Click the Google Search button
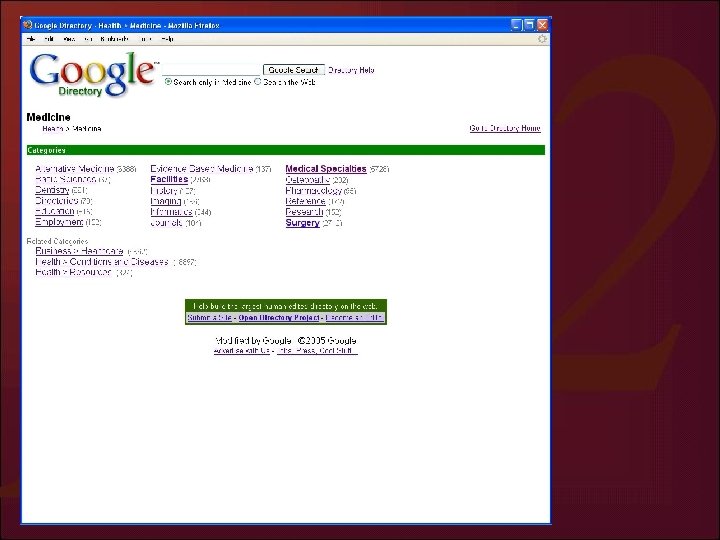The width and height of the screenshot is (720, 540). point(294,70)
